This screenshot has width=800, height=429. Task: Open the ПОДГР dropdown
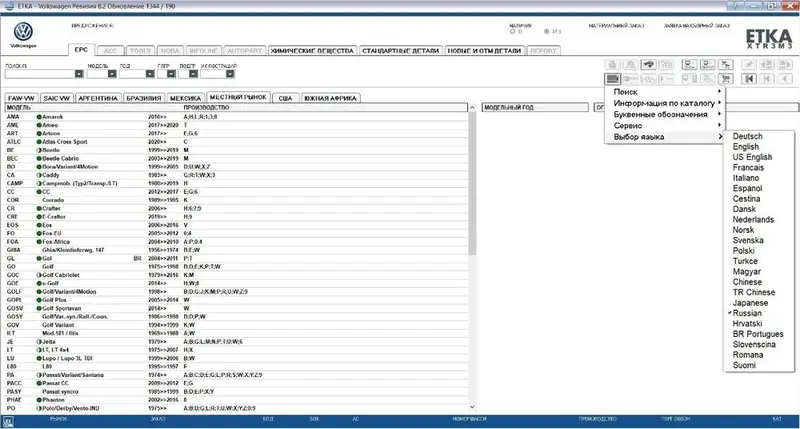coord(193,74)
